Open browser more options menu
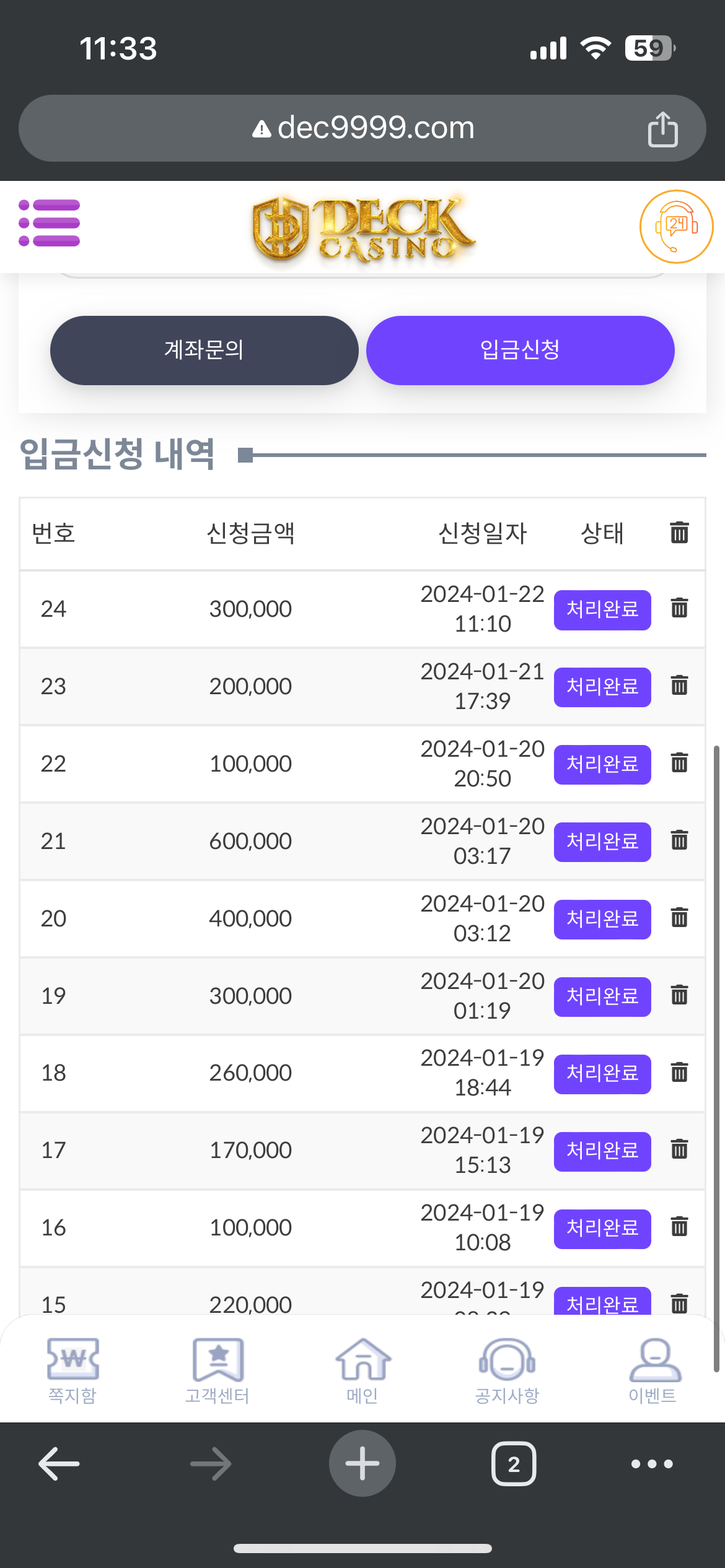Image resolution: width=725 pixels, height=1568 pixels. click(x=652, y=1464)
